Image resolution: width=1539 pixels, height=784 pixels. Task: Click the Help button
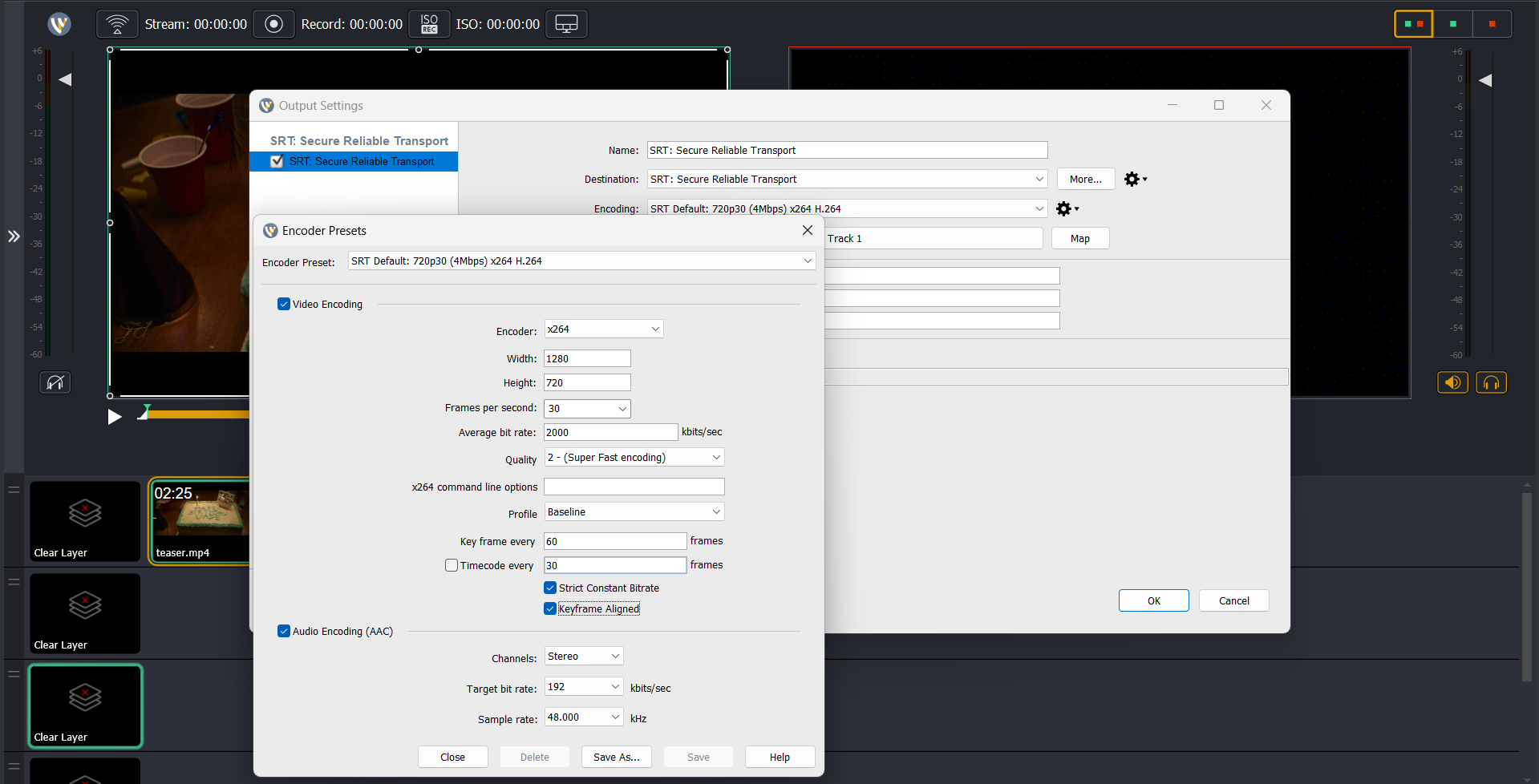click(780, 757)
